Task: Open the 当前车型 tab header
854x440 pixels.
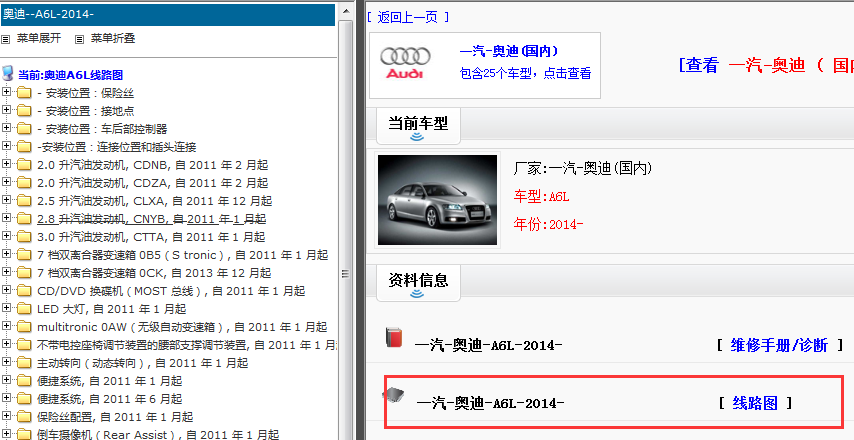Action: pos(418,125)
